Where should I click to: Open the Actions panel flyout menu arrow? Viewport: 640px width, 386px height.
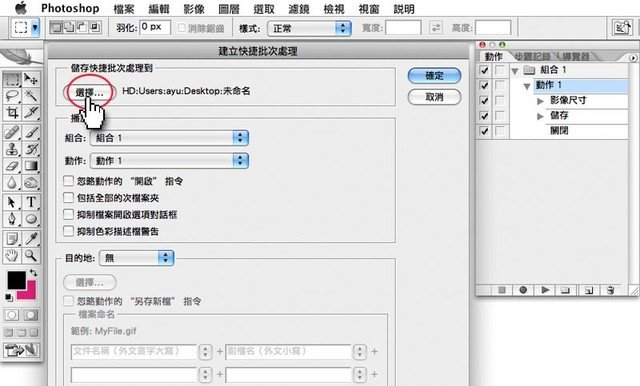pyautogui.click(x=633, y=58)
